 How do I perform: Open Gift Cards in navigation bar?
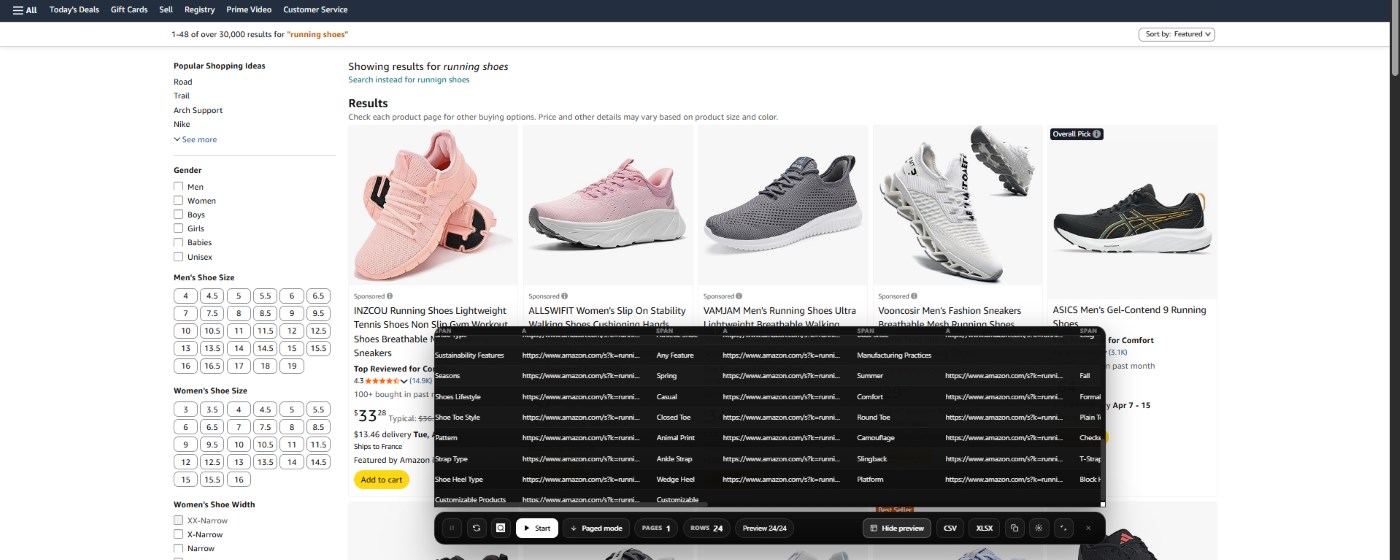[129, 10]
